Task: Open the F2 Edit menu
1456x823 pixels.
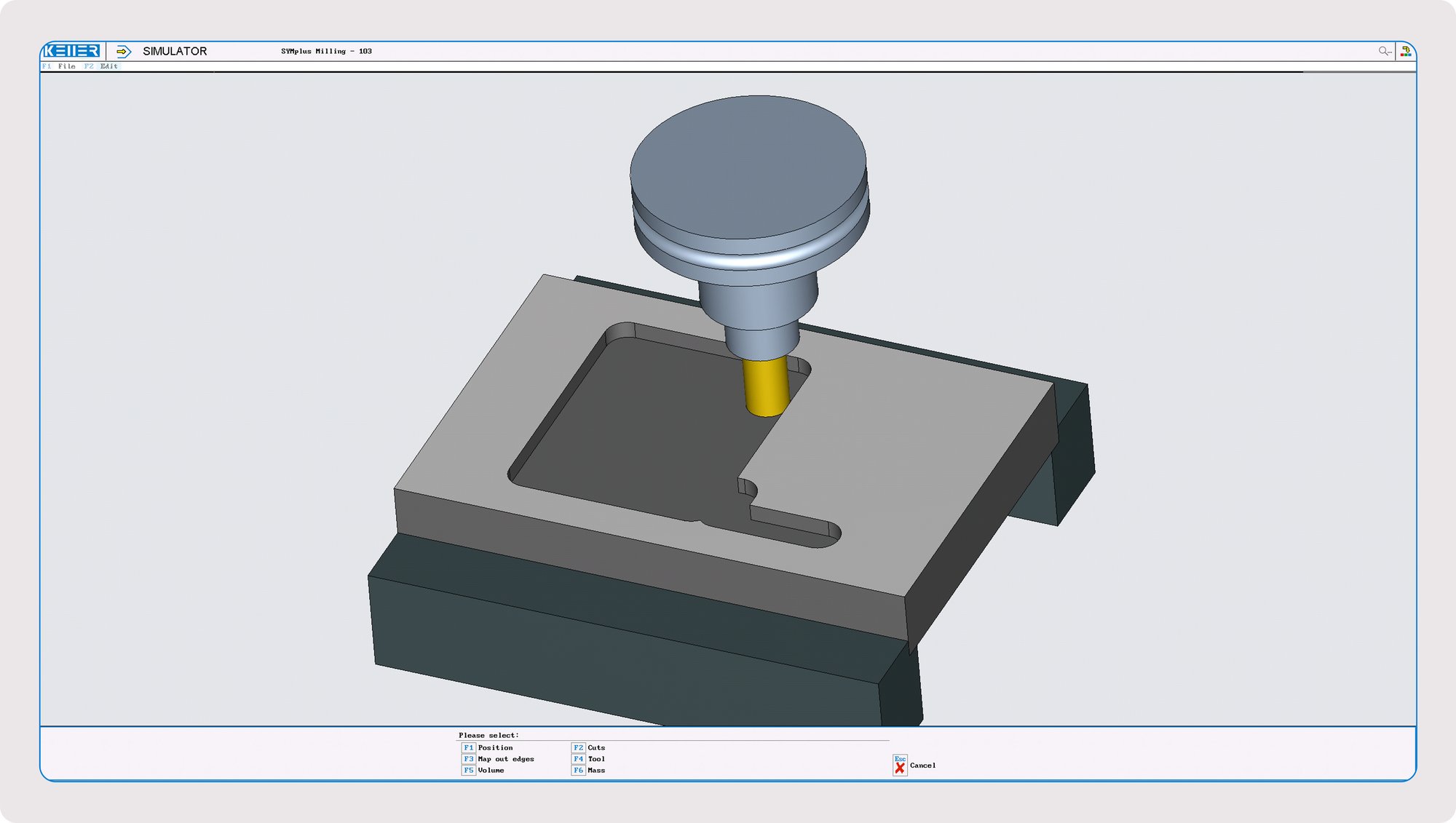Action: point(100,65)
